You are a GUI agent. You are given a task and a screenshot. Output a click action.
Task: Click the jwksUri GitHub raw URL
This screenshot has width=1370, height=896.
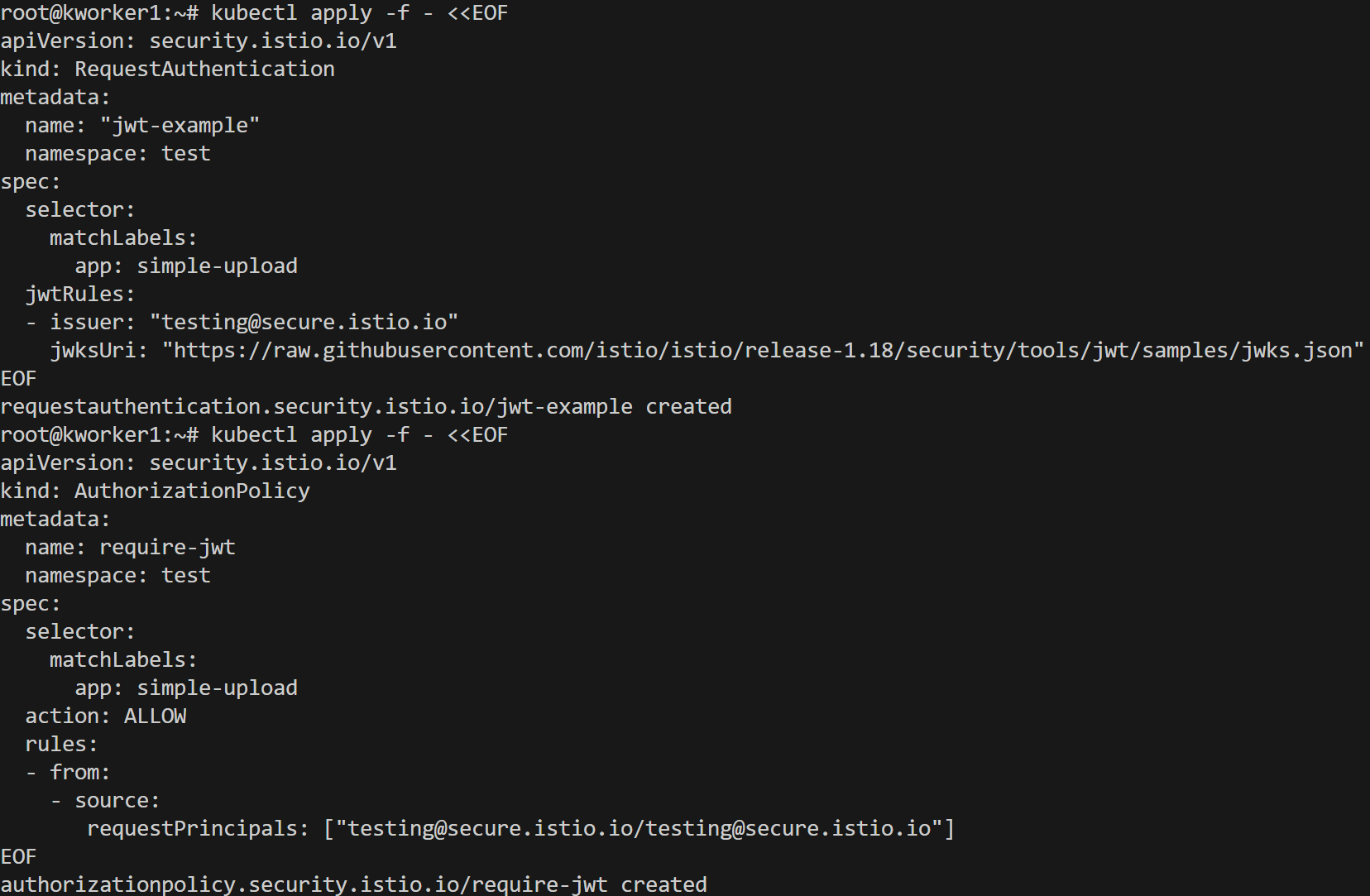[x=762, y=351]
